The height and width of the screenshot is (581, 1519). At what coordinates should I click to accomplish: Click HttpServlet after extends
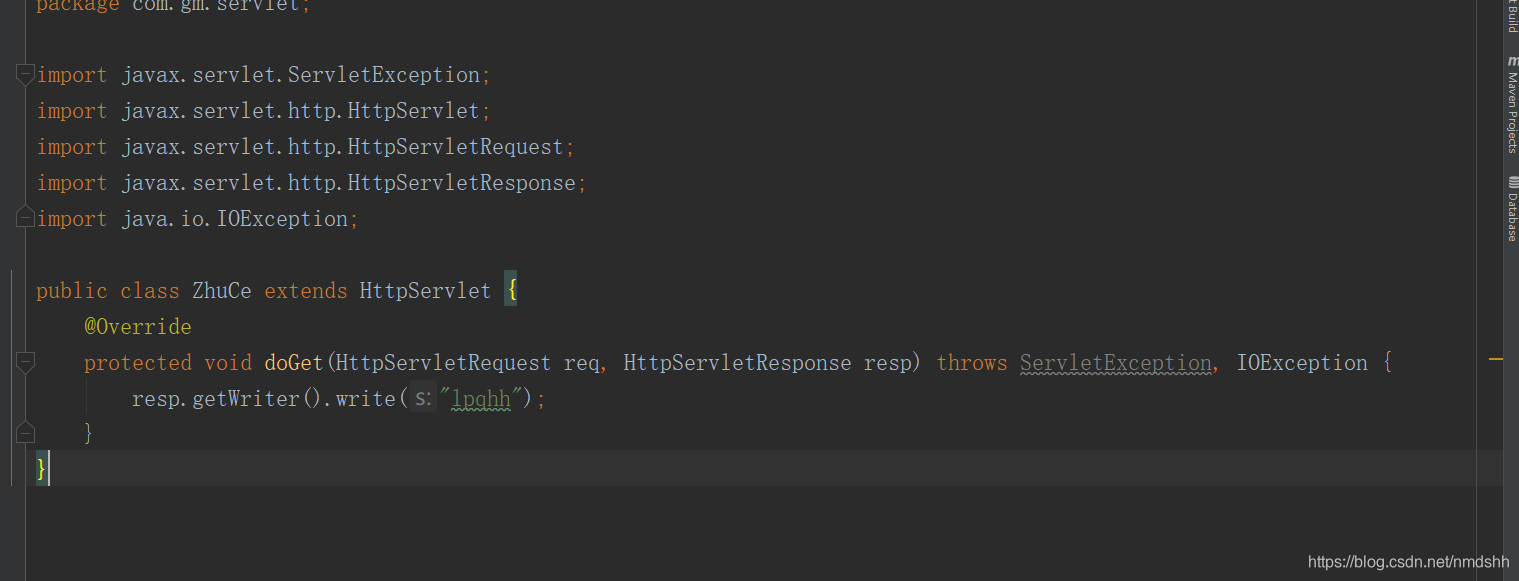[426, 291]
